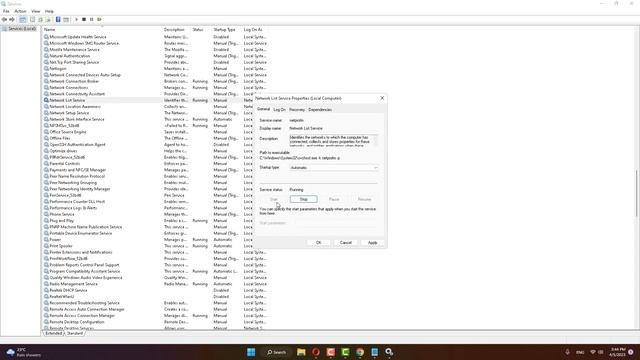Click Cancel in properties dialog
The width and height of the screenshot is (640, 360).
(346, 242)
